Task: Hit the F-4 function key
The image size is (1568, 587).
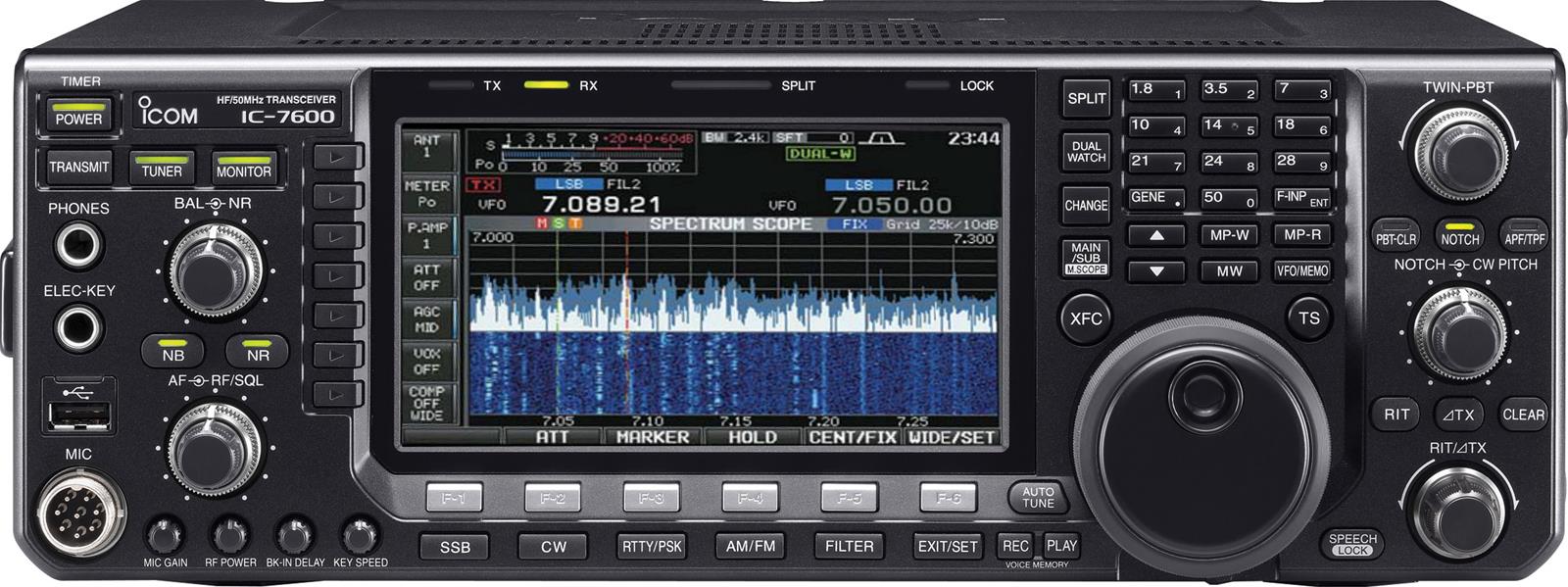Action: [x=751, y=498]
